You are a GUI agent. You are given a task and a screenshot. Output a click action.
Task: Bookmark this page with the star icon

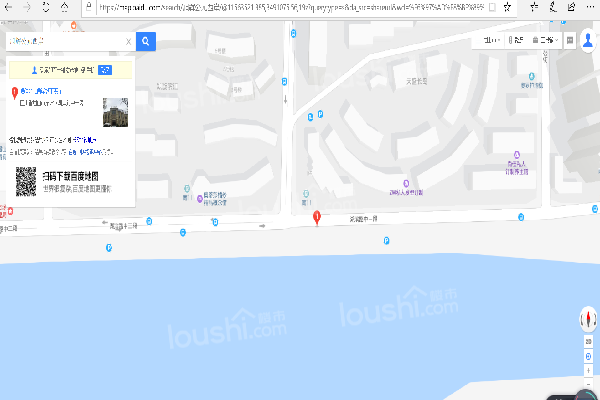(507, 7)
